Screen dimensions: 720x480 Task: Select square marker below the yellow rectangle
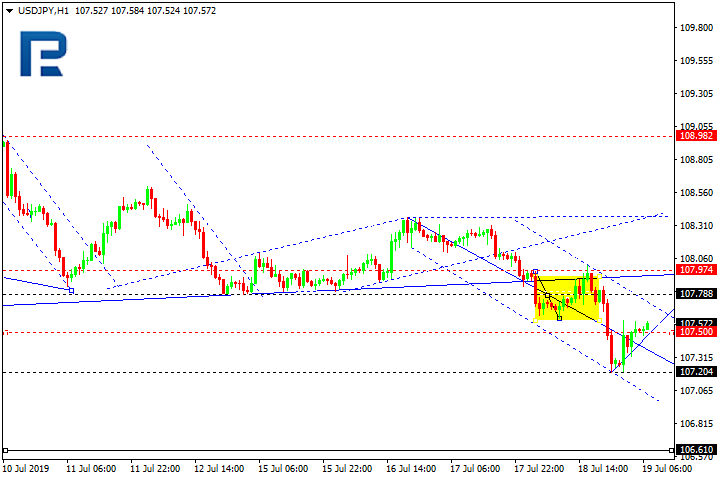click(559, 318)
